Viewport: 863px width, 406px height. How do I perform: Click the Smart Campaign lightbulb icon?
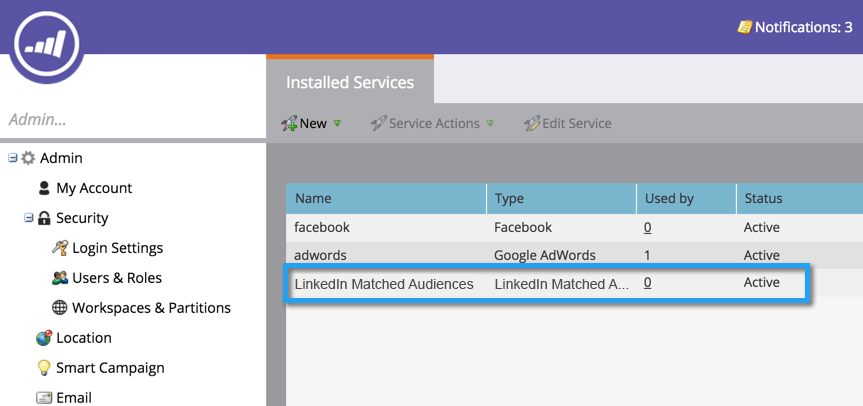[x=44, y=368]
